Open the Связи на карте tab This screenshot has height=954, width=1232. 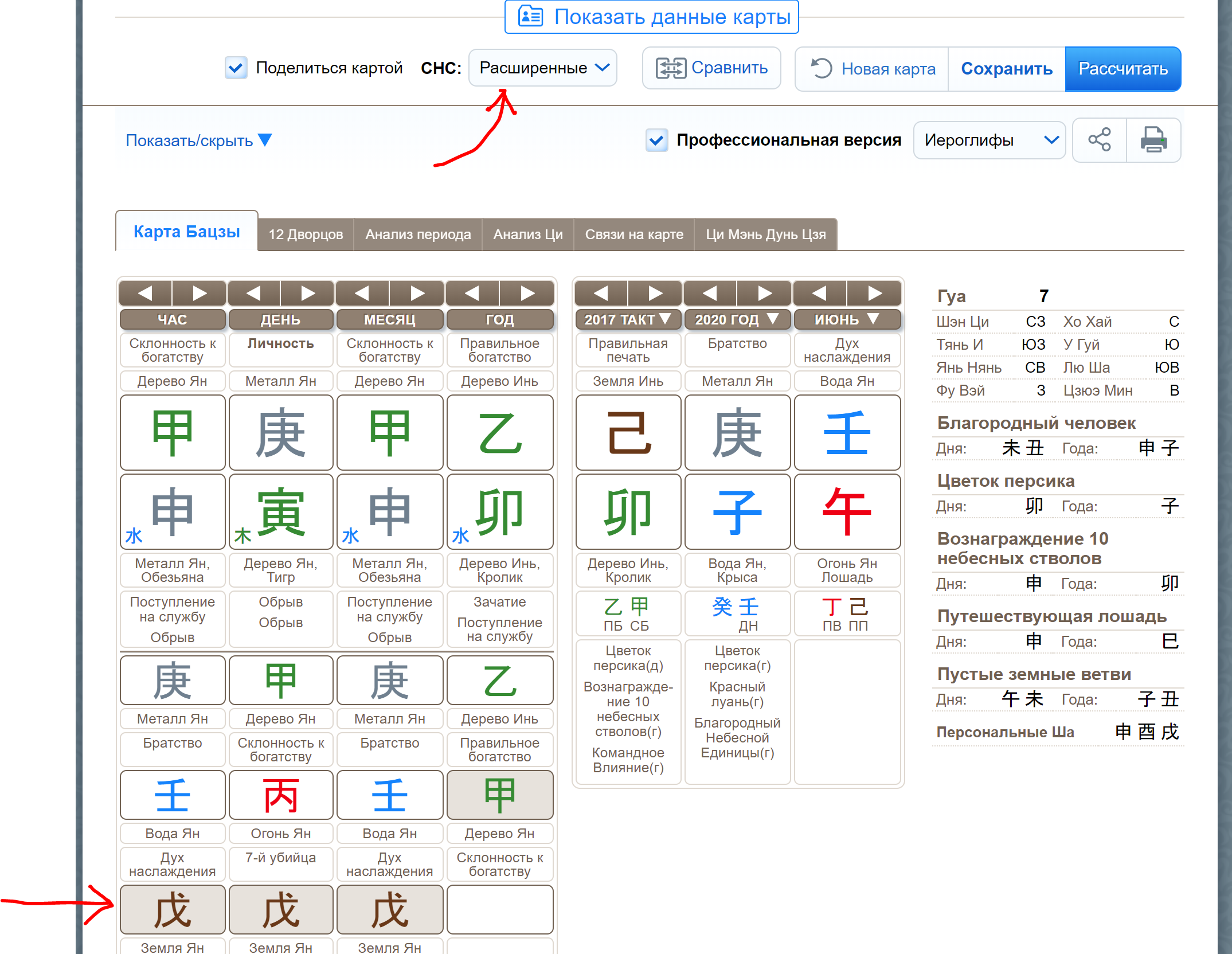(633, 234)
